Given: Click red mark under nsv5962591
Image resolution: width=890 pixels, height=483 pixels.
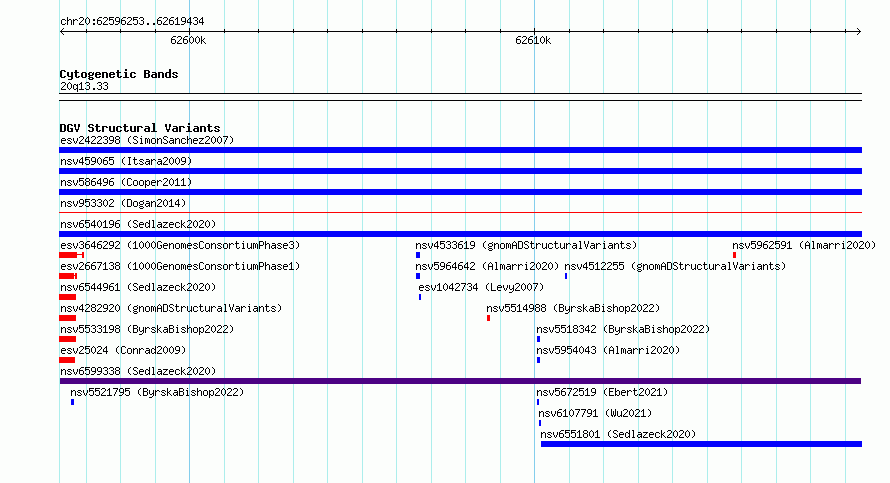Looking at the screenshot, I should (x=734, y=255).
